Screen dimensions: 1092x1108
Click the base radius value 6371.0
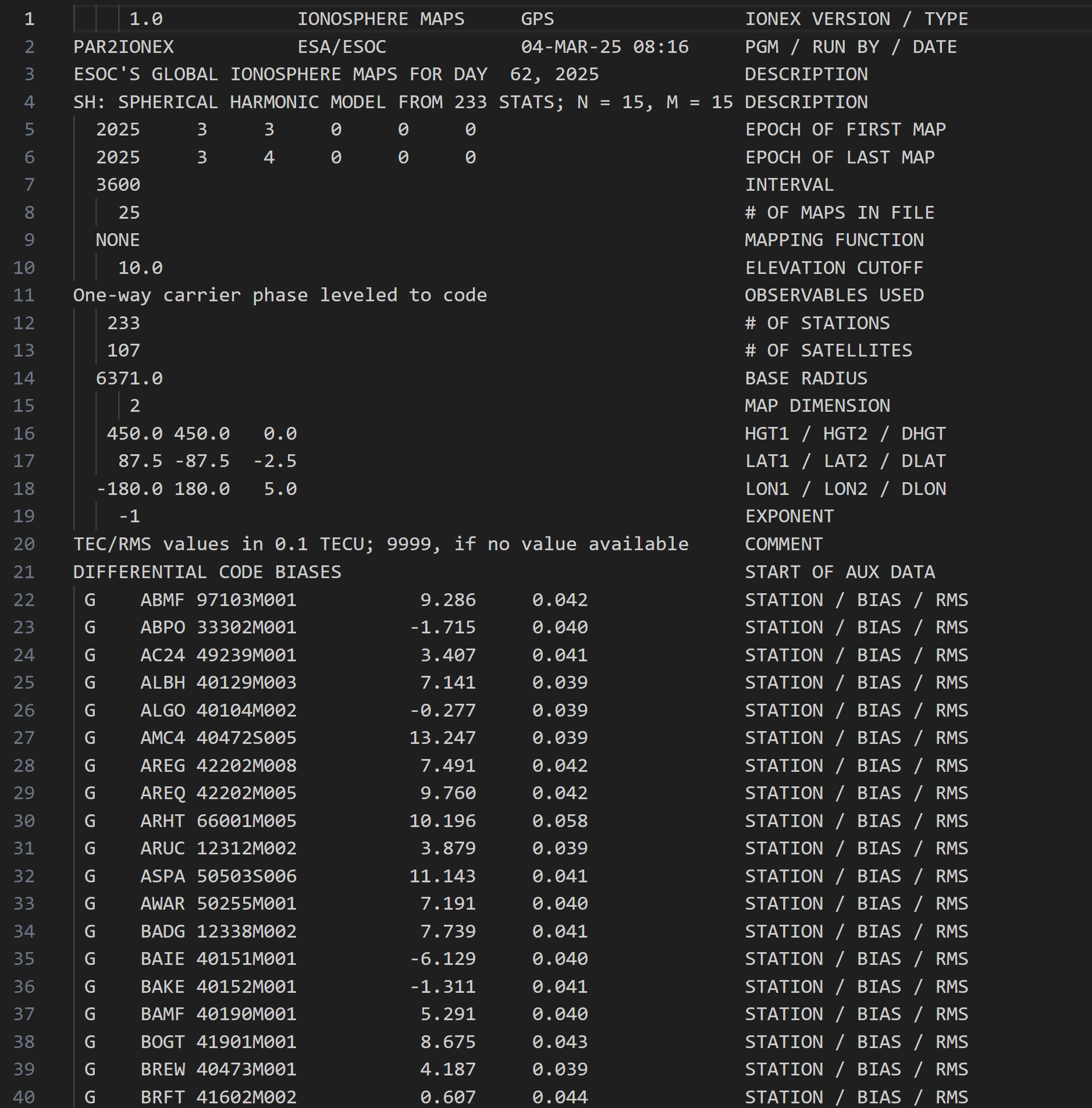[129, 378]
